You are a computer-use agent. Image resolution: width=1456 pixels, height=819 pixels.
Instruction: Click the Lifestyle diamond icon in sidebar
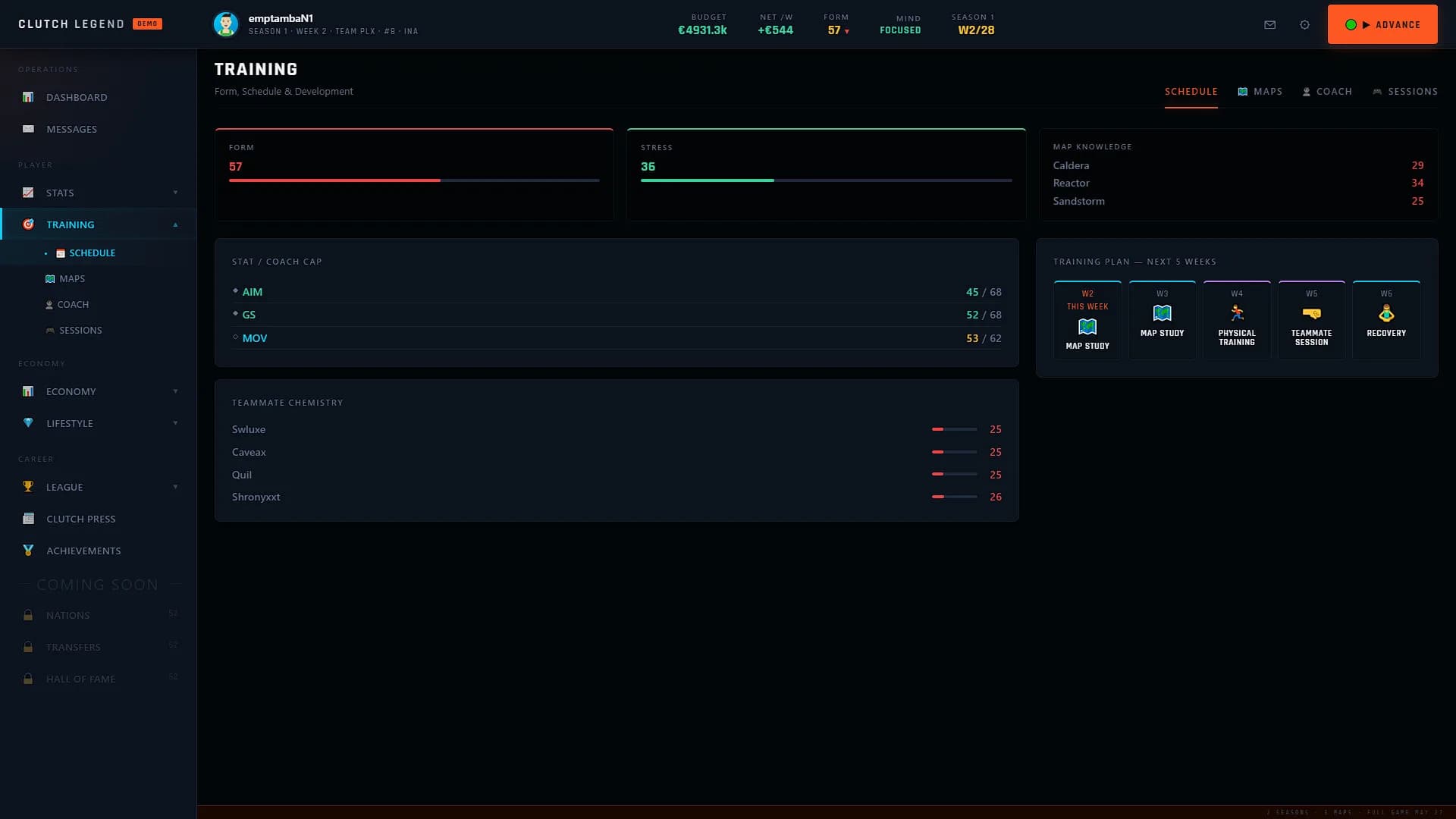click(28, 423)
